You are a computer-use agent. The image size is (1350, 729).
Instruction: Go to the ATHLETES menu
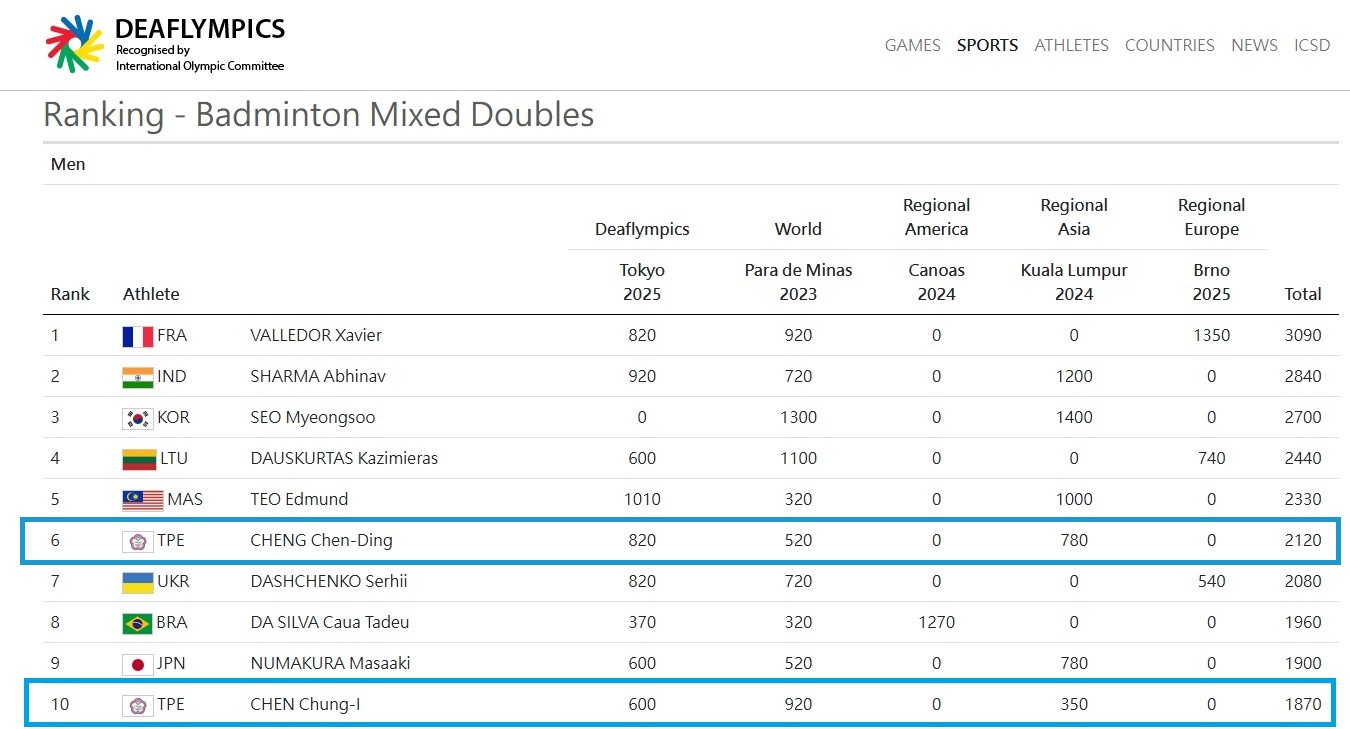coord(1071,45)
